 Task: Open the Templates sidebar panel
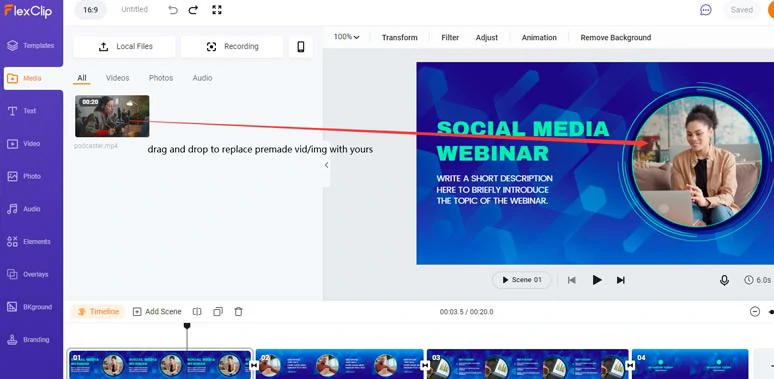pyautogui.click(x=31, y=45)
